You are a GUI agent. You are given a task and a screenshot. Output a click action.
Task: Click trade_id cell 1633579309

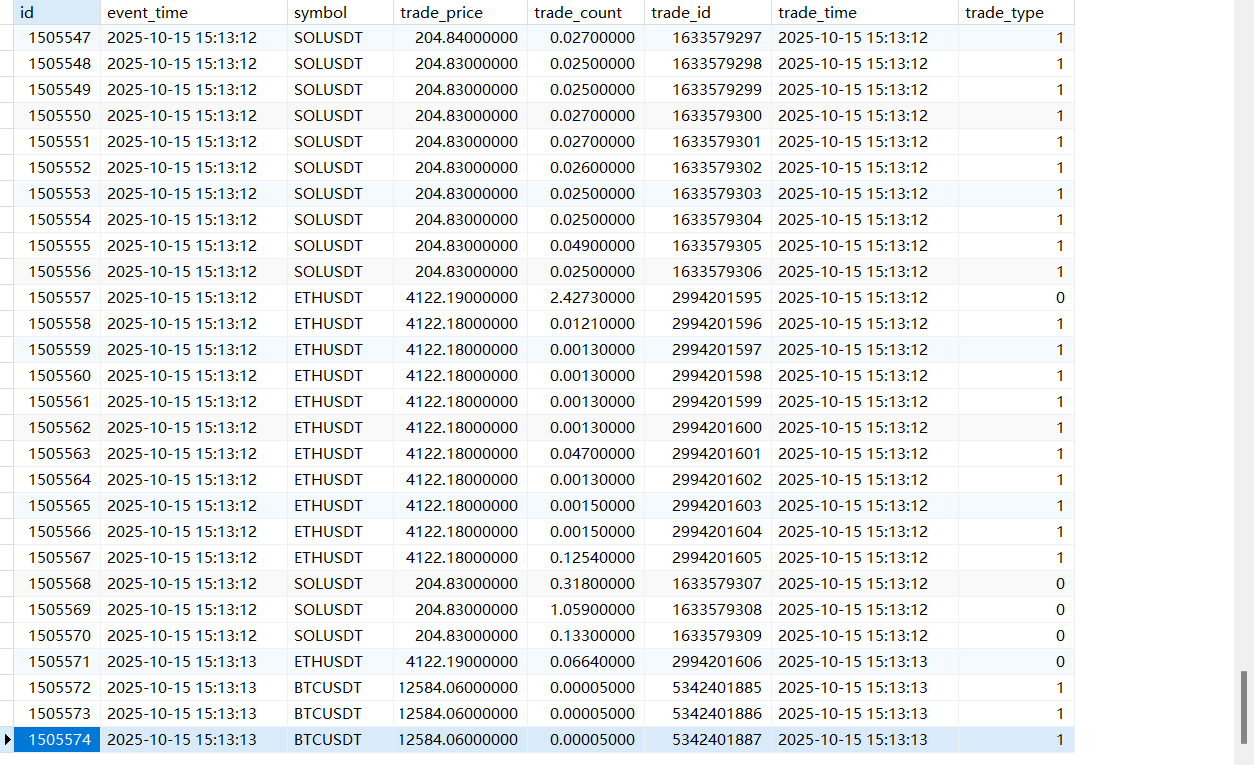[708, 636]
